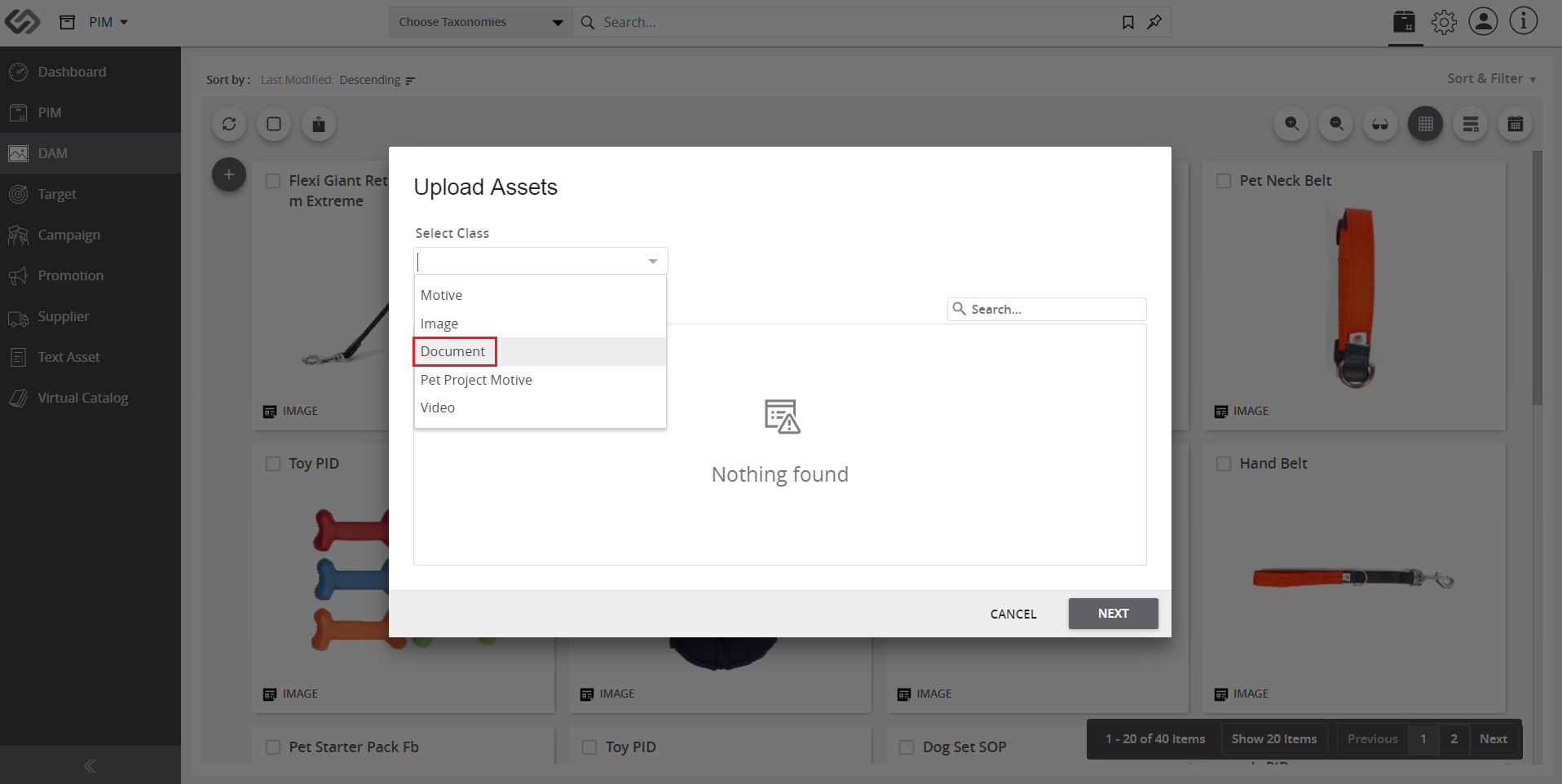The image size is (1562, 784).
Task: Open the Choose Taxonomies dropdown
Action: click(481, 22)
